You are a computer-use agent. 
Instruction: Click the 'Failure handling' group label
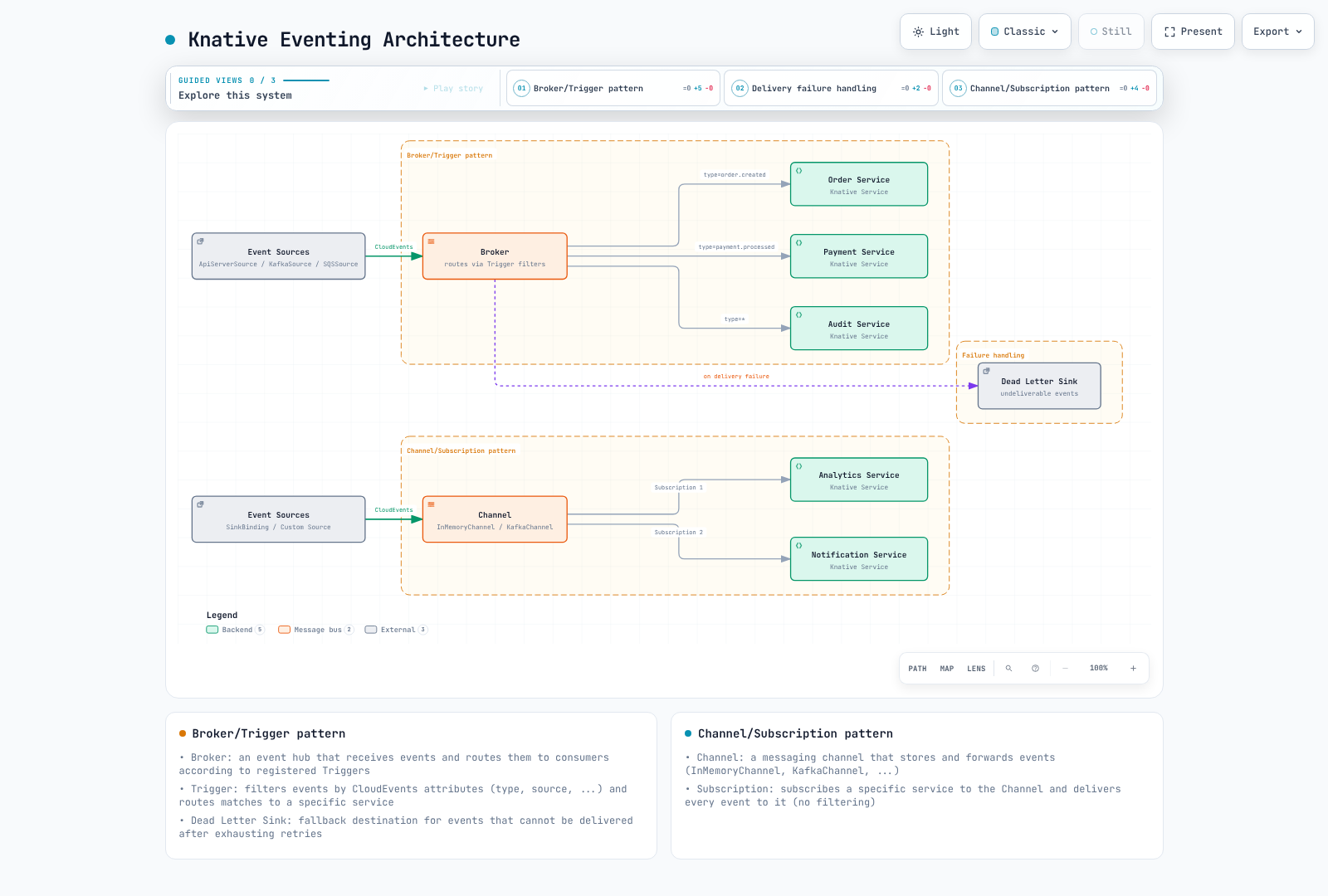[994, 355]
